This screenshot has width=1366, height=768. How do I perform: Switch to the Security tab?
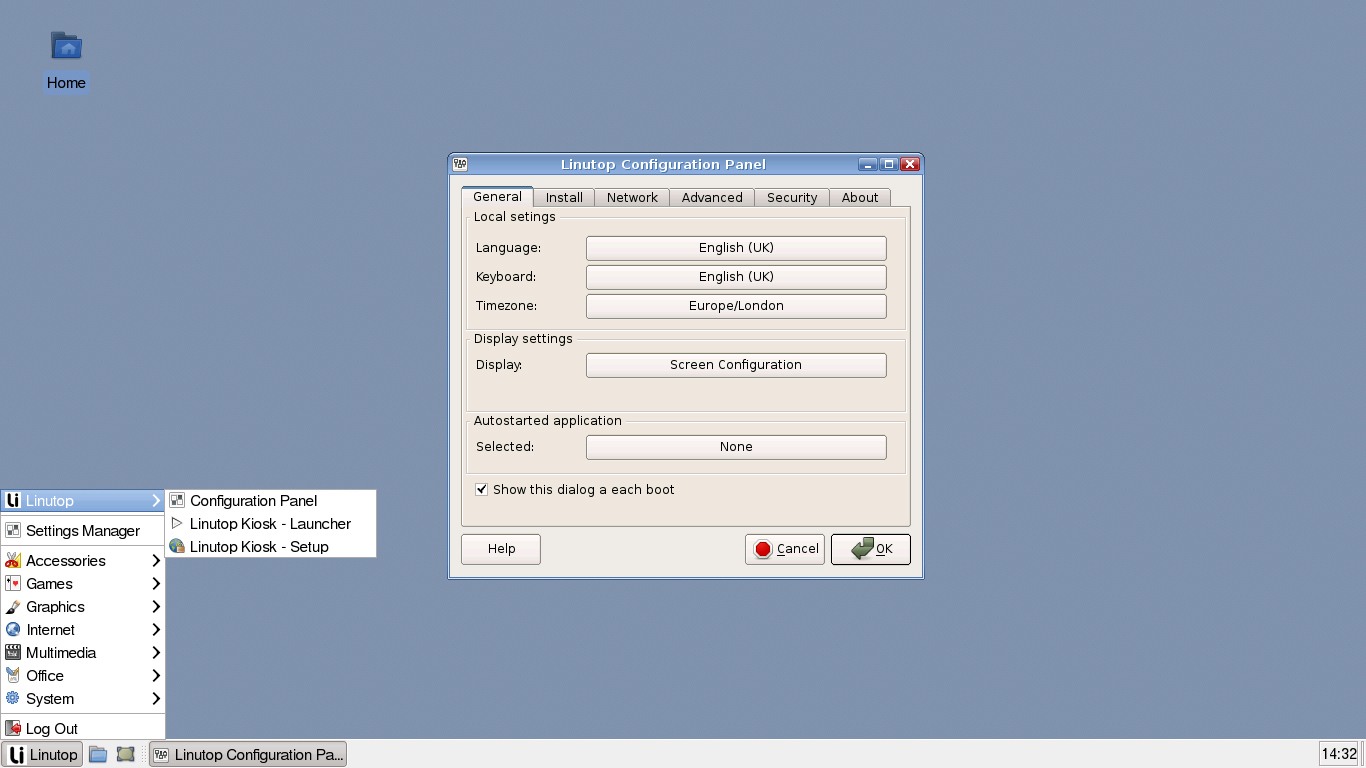pyautogui.click(x=792, y=198)
